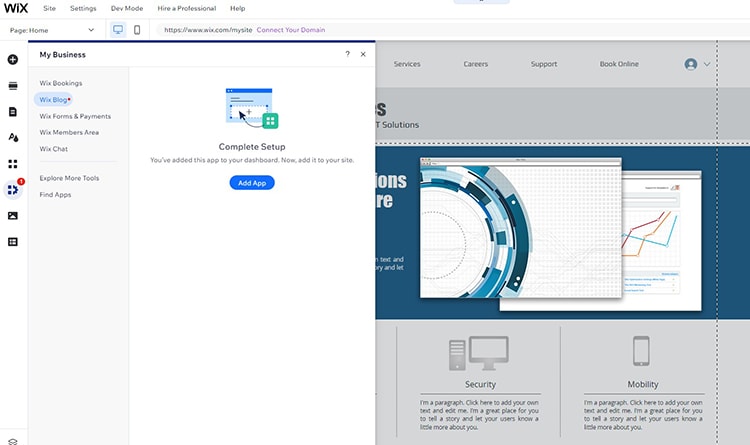
Task: Select paragraph text under Security
Action: tap(479, 415)
